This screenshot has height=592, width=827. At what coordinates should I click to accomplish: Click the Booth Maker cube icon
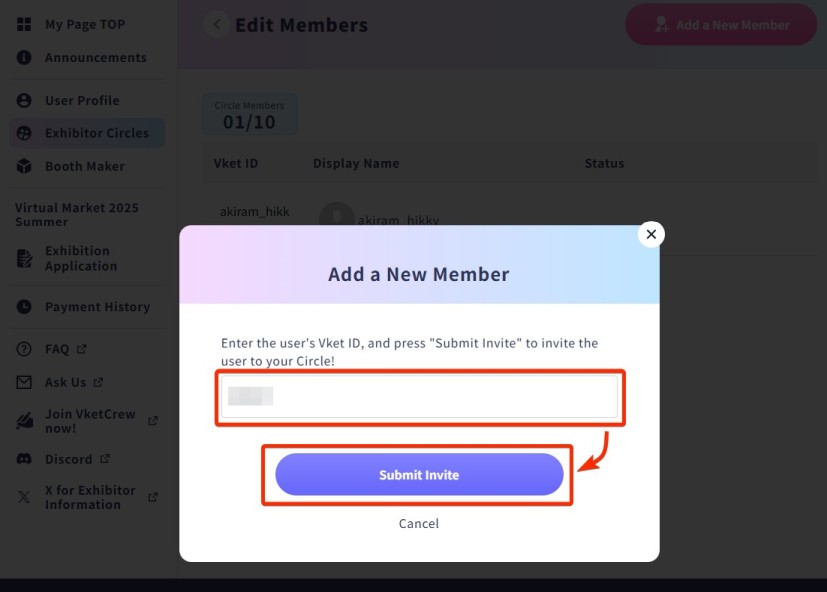point(25,167)
